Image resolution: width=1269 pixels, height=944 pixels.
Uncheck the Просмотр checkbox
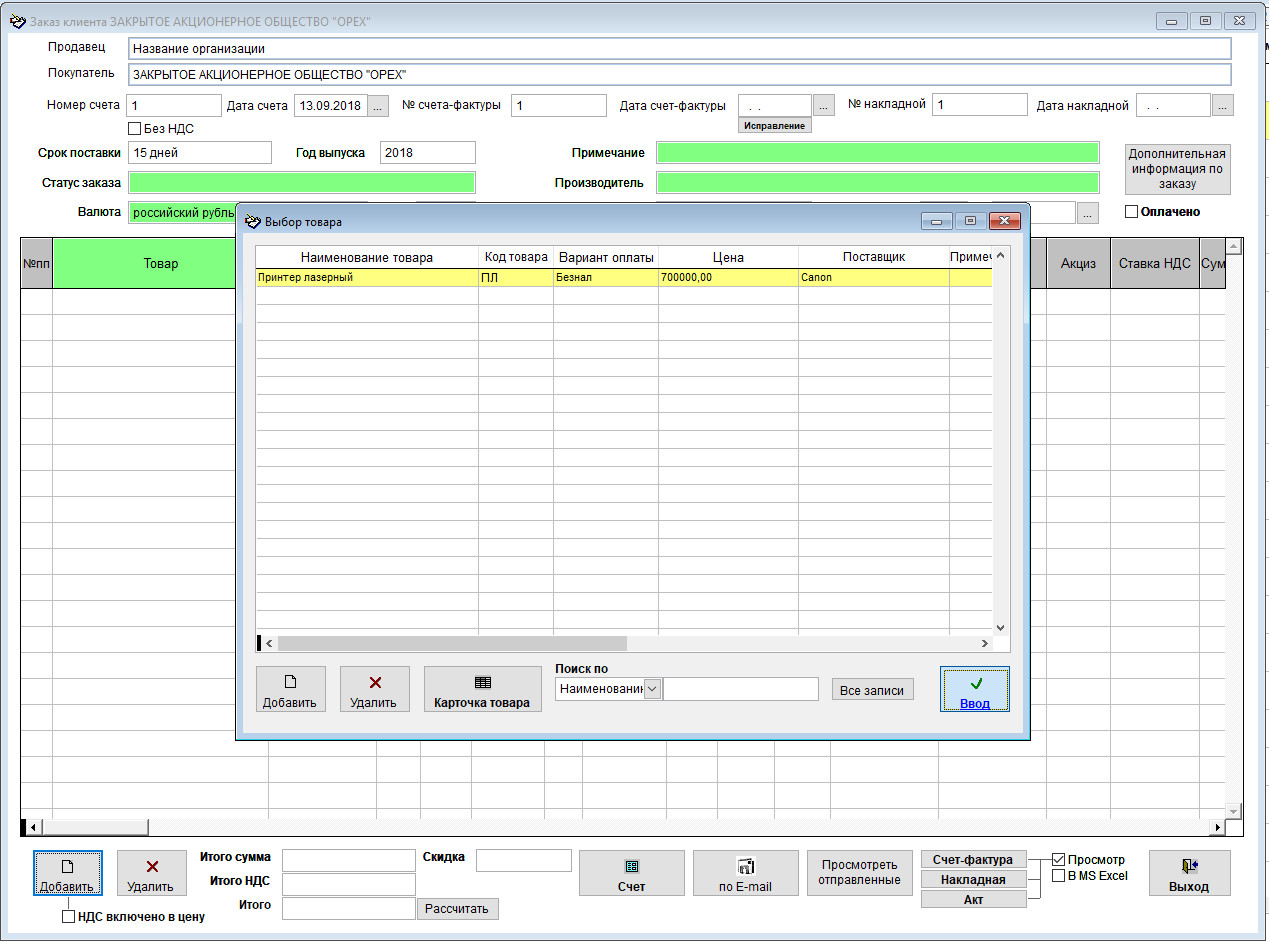pos(1058,860)
